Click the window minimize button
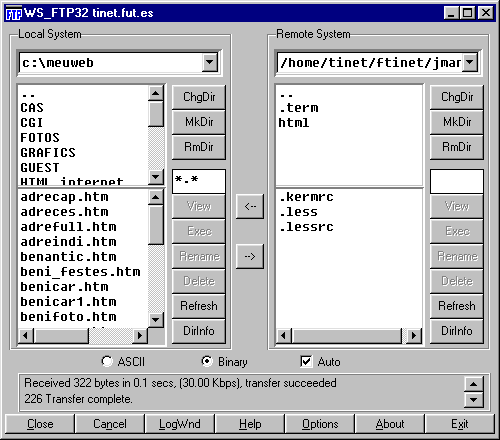Image resolution: width=500 pixels, height=440 pixels. [451, 13]
